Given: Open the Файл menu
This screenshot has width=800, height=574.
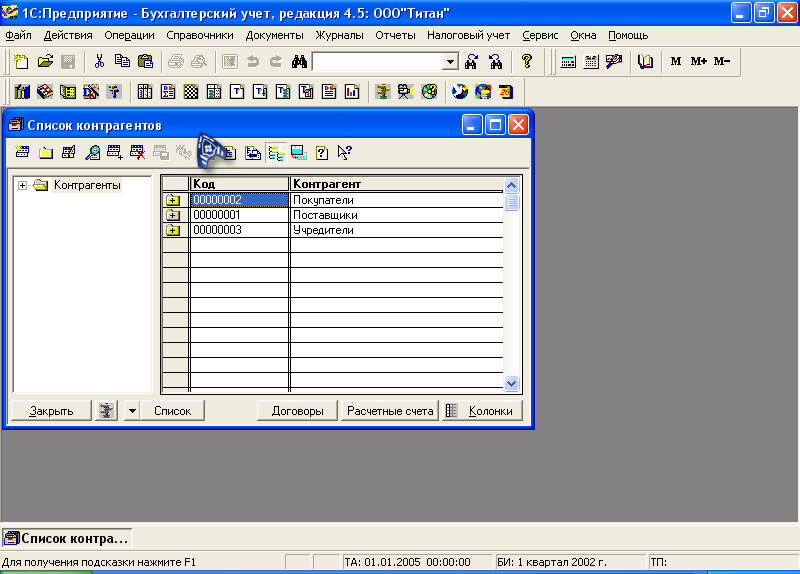Looking at the screenshot, I should click(18, 35).
